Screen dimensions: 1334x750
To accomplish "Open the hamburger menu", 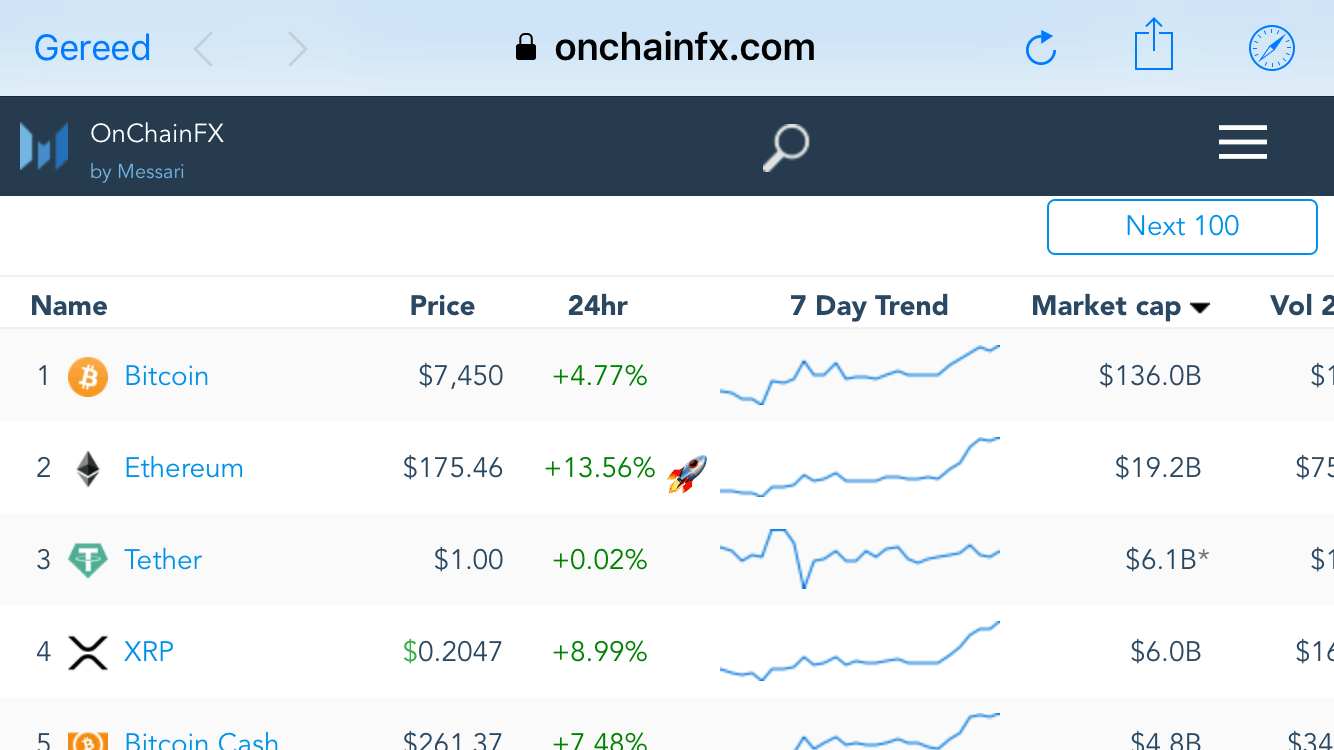I will tap(1242, 143).
